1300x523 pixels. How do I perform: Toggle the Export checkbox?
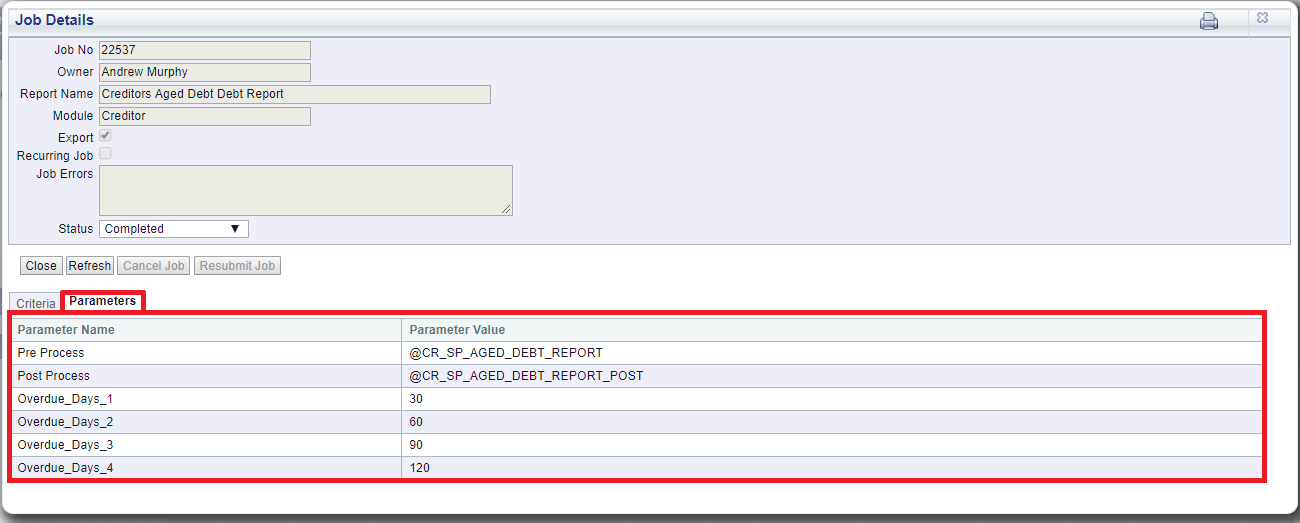105,136
